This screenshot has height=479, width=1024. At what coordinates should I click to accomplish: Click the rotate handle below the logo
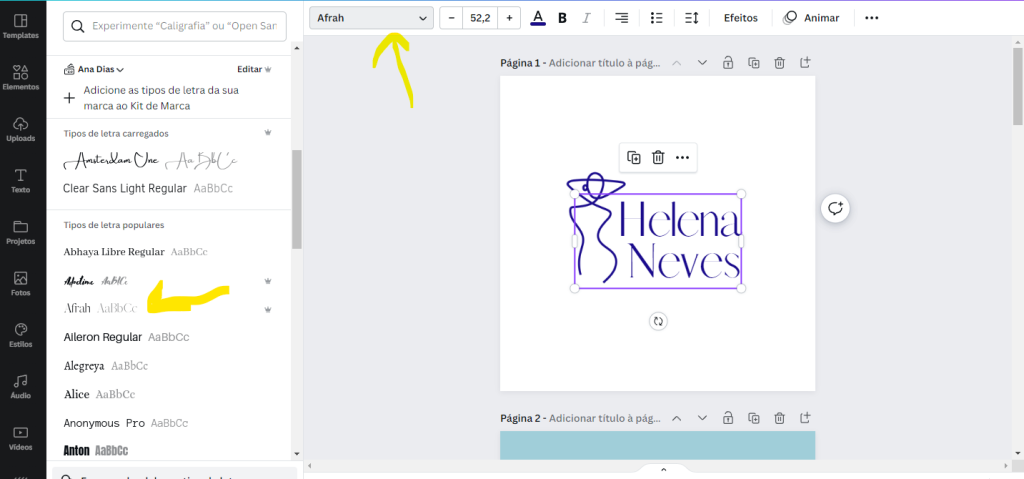658,321
